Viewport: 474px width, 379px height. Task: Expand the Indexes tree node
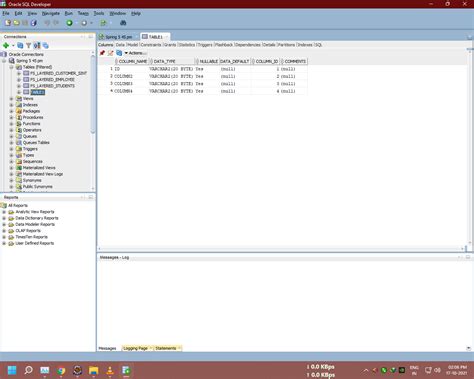tap(12, 105)
